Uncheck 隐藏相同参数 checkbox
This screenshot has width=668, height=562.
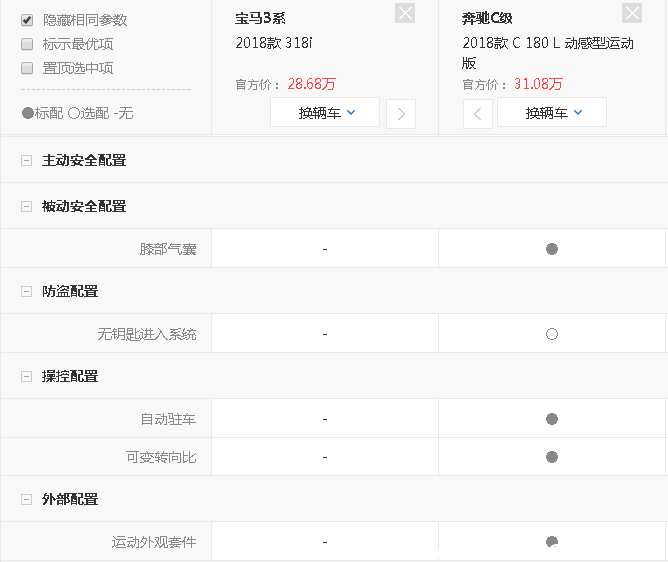coord(27,20)
